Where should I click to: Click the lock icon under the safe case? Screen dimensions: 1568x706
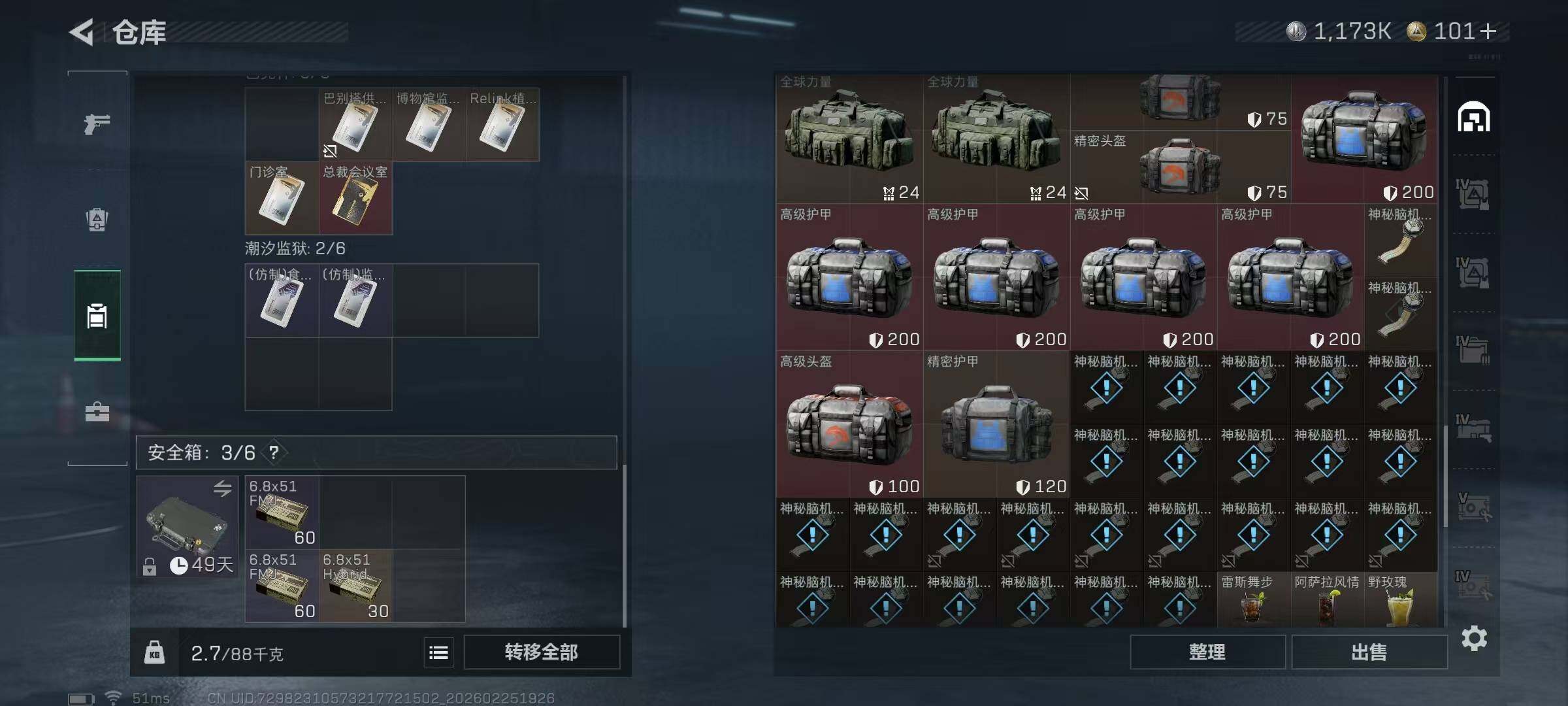tap(150, 565)
